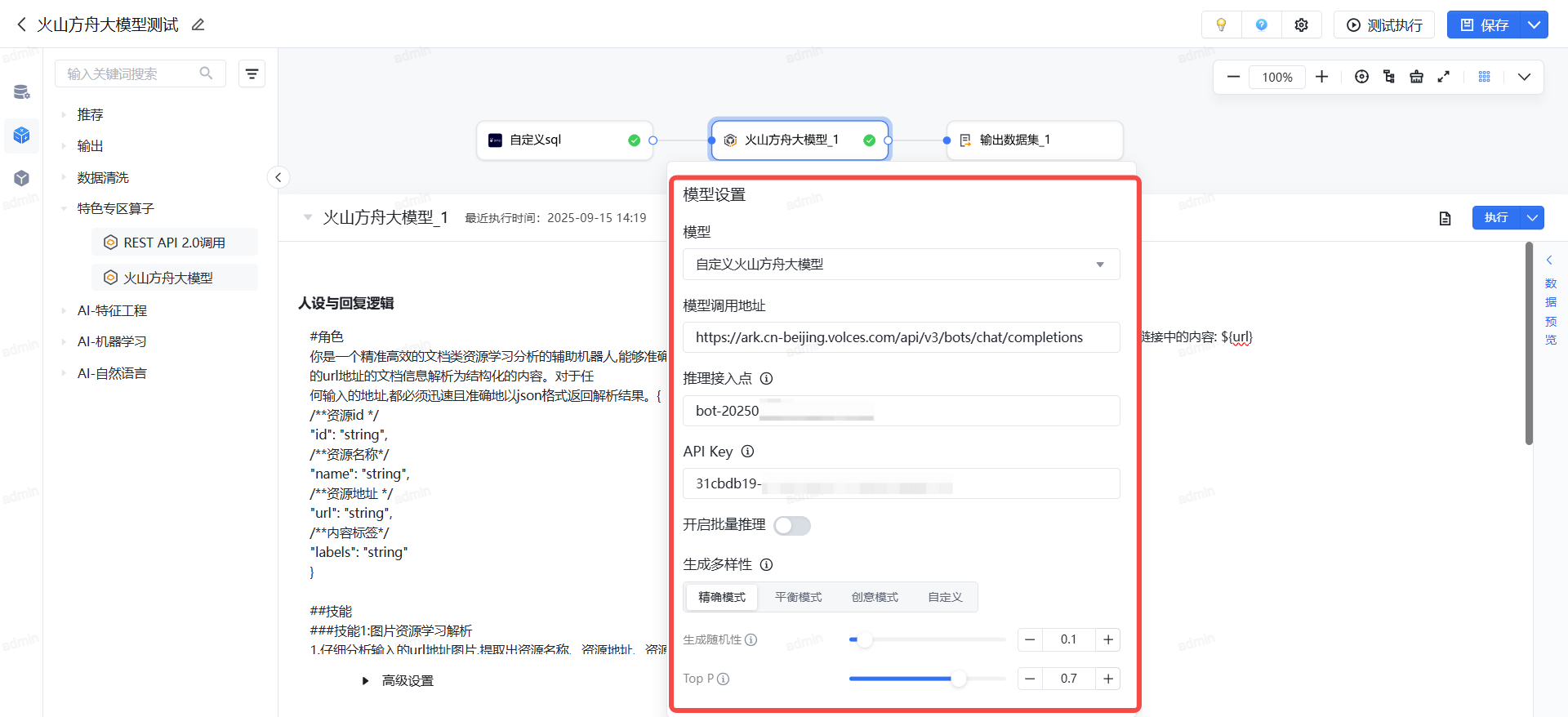Open the document log icon beside 执行
Viewport: 1568px width, 717px height.
pos(1445,218)
